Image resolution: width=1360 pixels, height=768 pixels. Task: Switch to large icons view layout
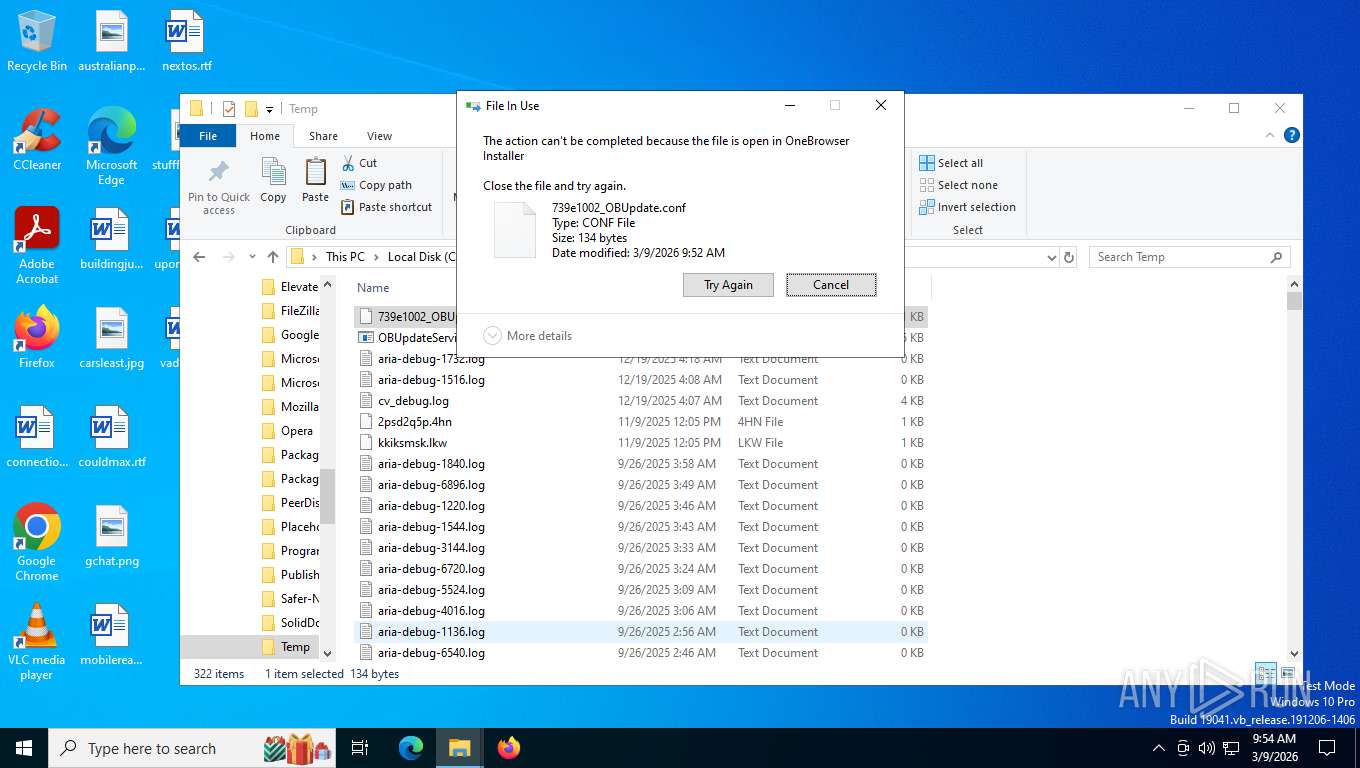(x=1288, y=674)
